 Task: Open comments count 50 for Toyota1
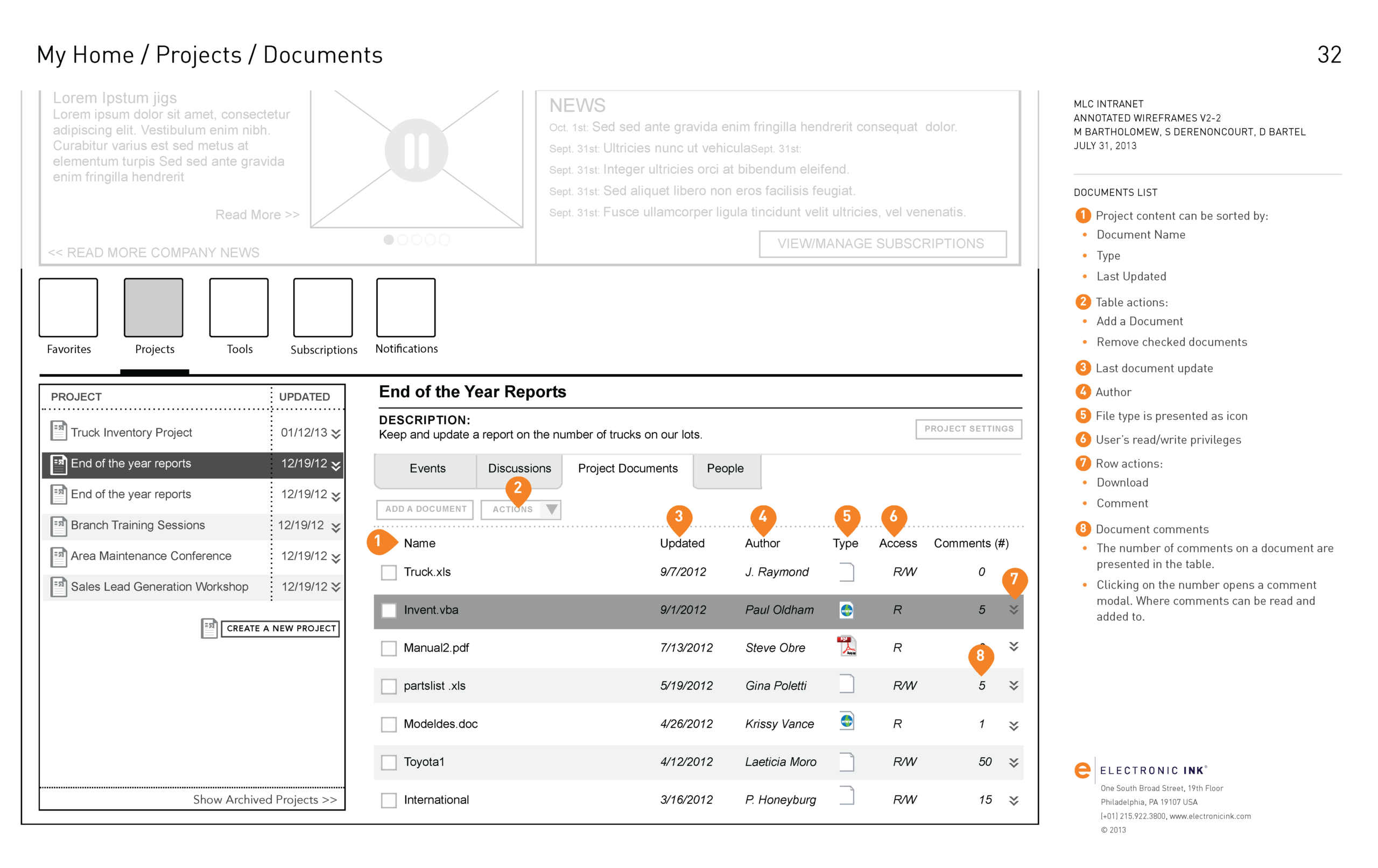(985, 762)
